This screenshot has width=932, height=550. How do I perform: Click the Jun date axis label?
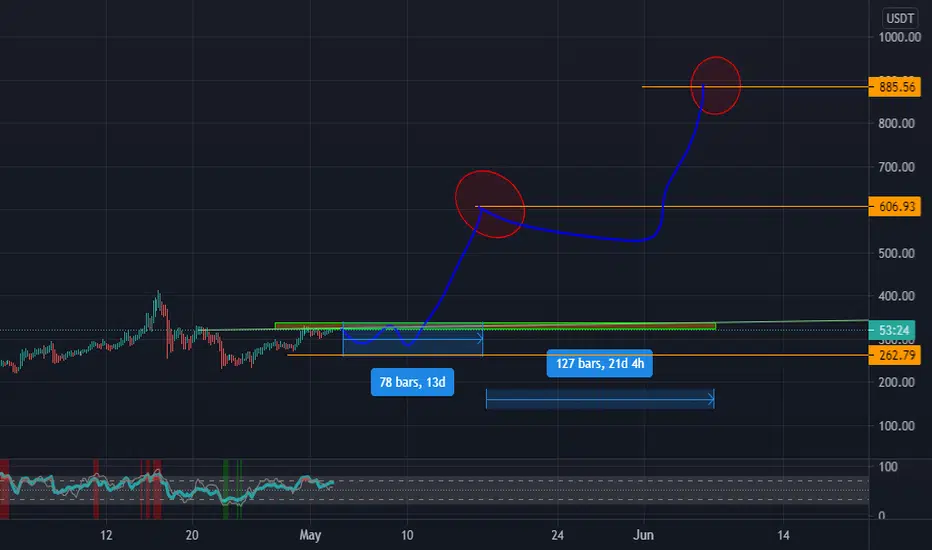(644, 535)
